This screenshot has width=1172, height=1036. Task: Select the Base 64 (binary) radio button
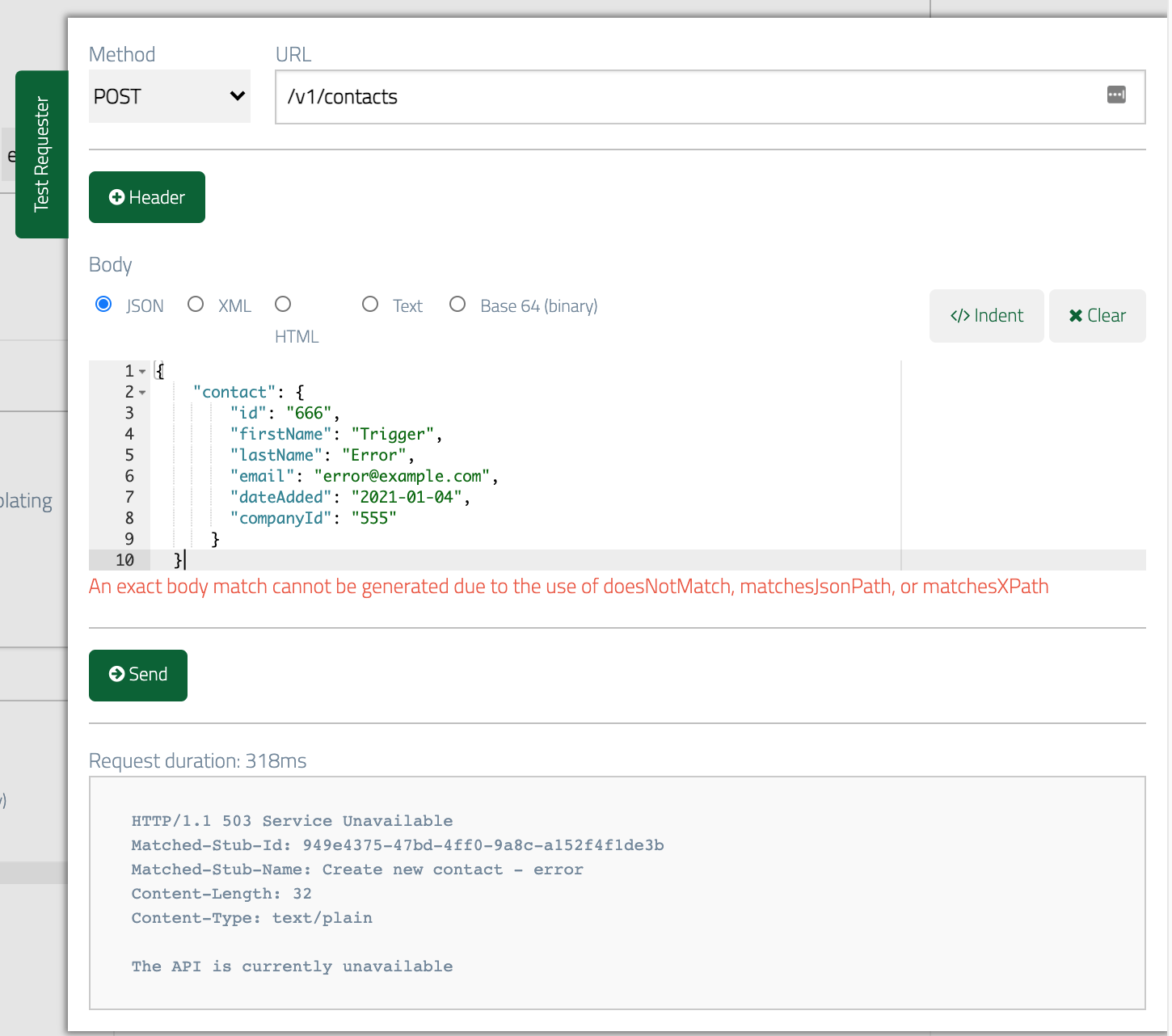tap(457, 305)
